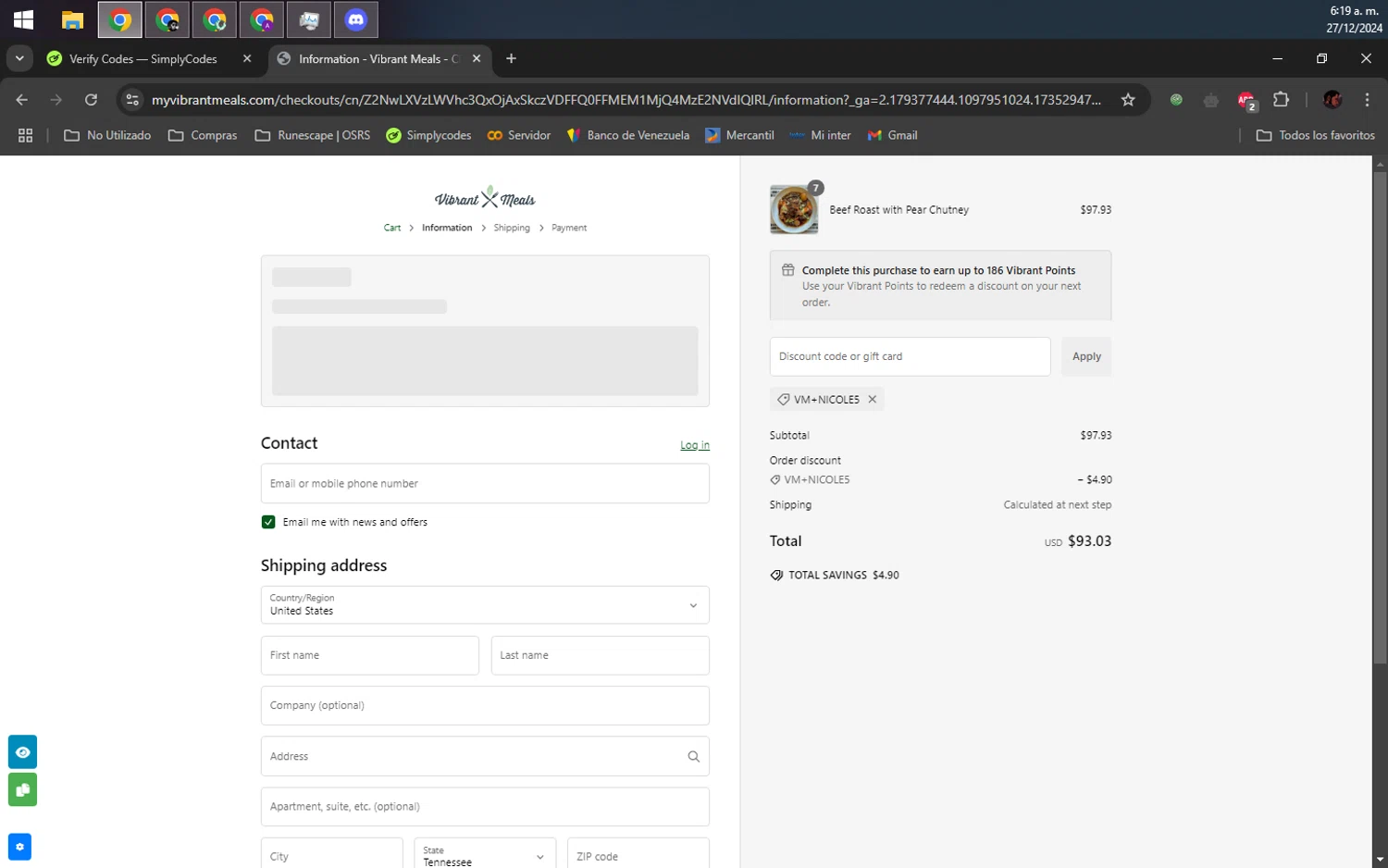Open Chrome profile avatar
This screenshot has width=1388, height=868.
click(1332, 100)
